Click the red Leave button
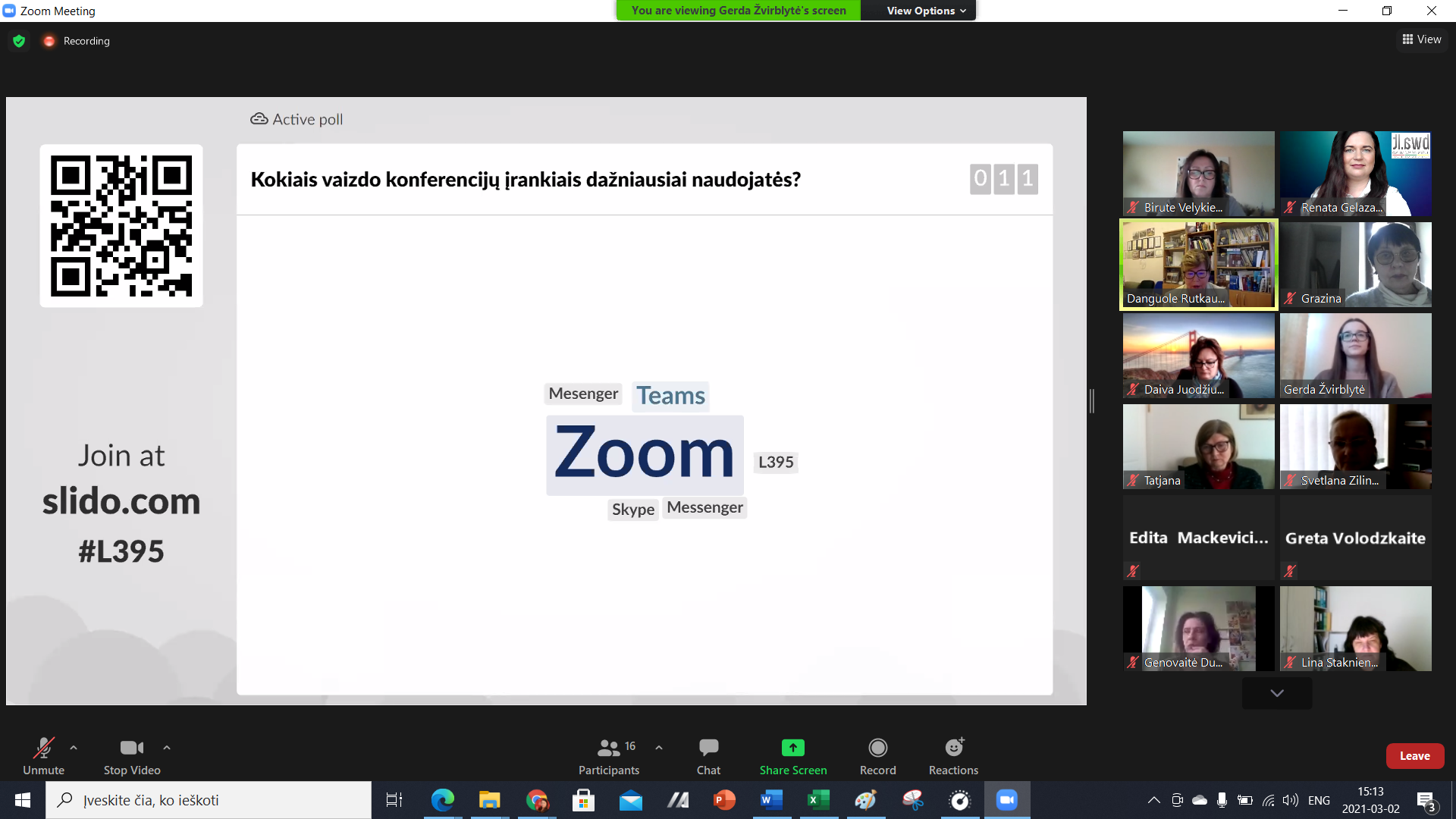 click(x=1415, y=756)
